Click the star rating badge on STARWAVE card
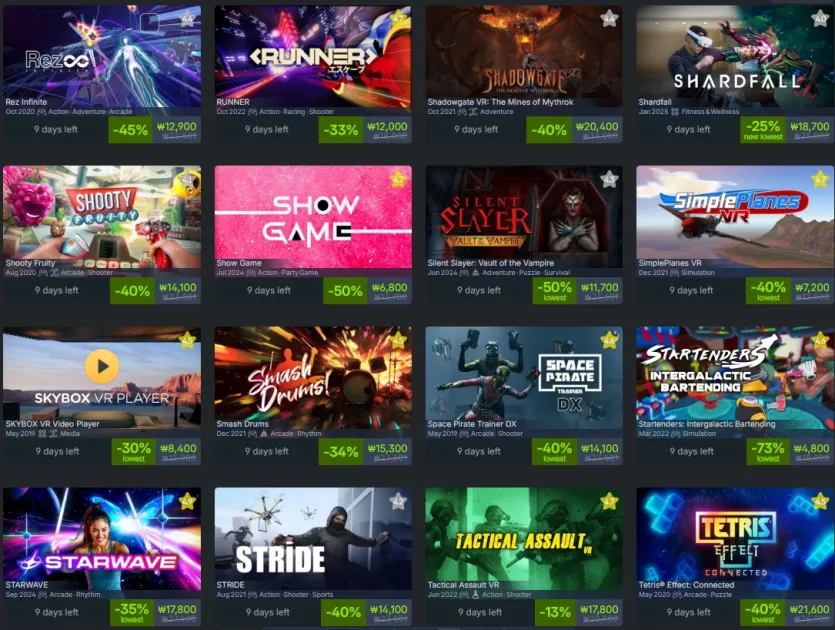The width and height of the screenshot is (835, 630). pyautogui.click(x=187, y=501)
